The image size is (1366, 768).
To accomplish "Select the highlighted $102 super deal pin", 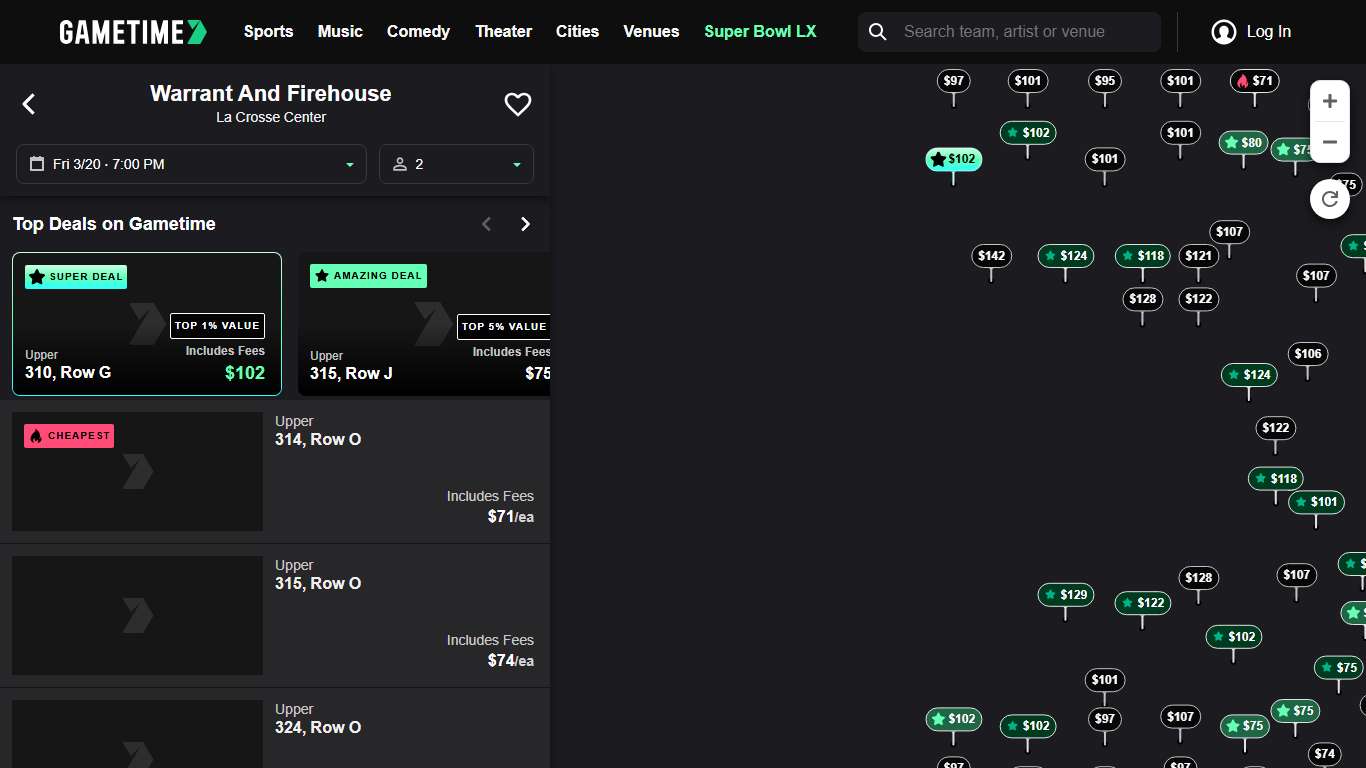I will (953, 159).
